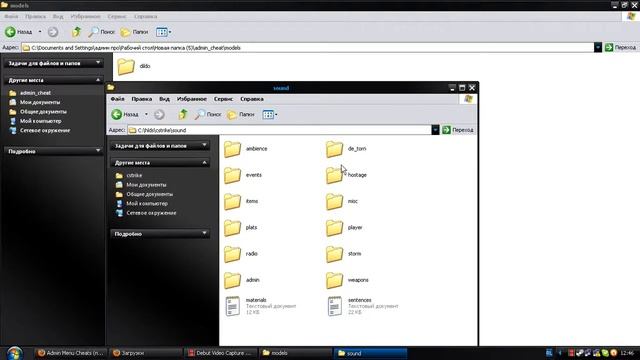Select the radio folder

click(241, 254)
